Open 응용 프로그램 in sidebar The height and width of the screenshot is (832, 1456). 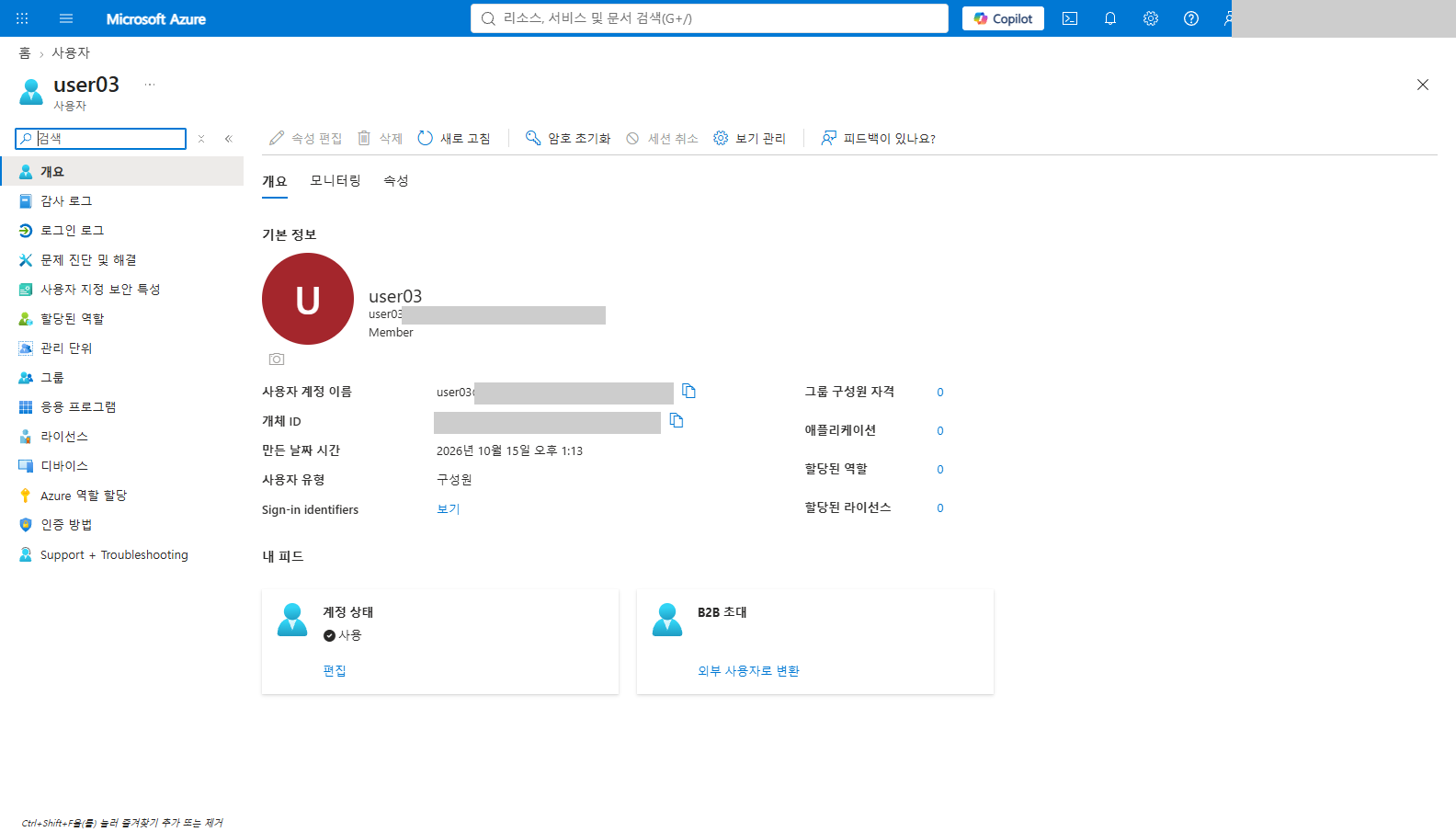121,407
